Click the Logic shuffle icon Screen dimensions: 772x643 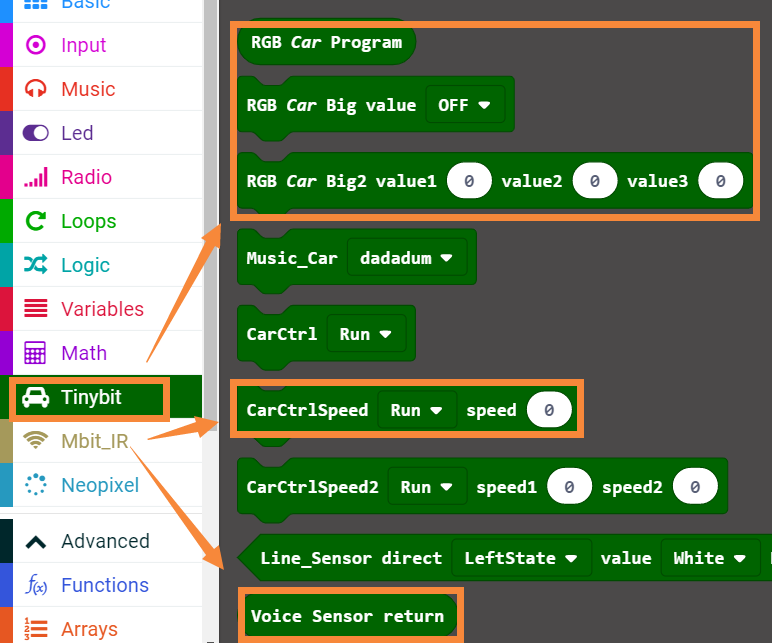point(36,265)
